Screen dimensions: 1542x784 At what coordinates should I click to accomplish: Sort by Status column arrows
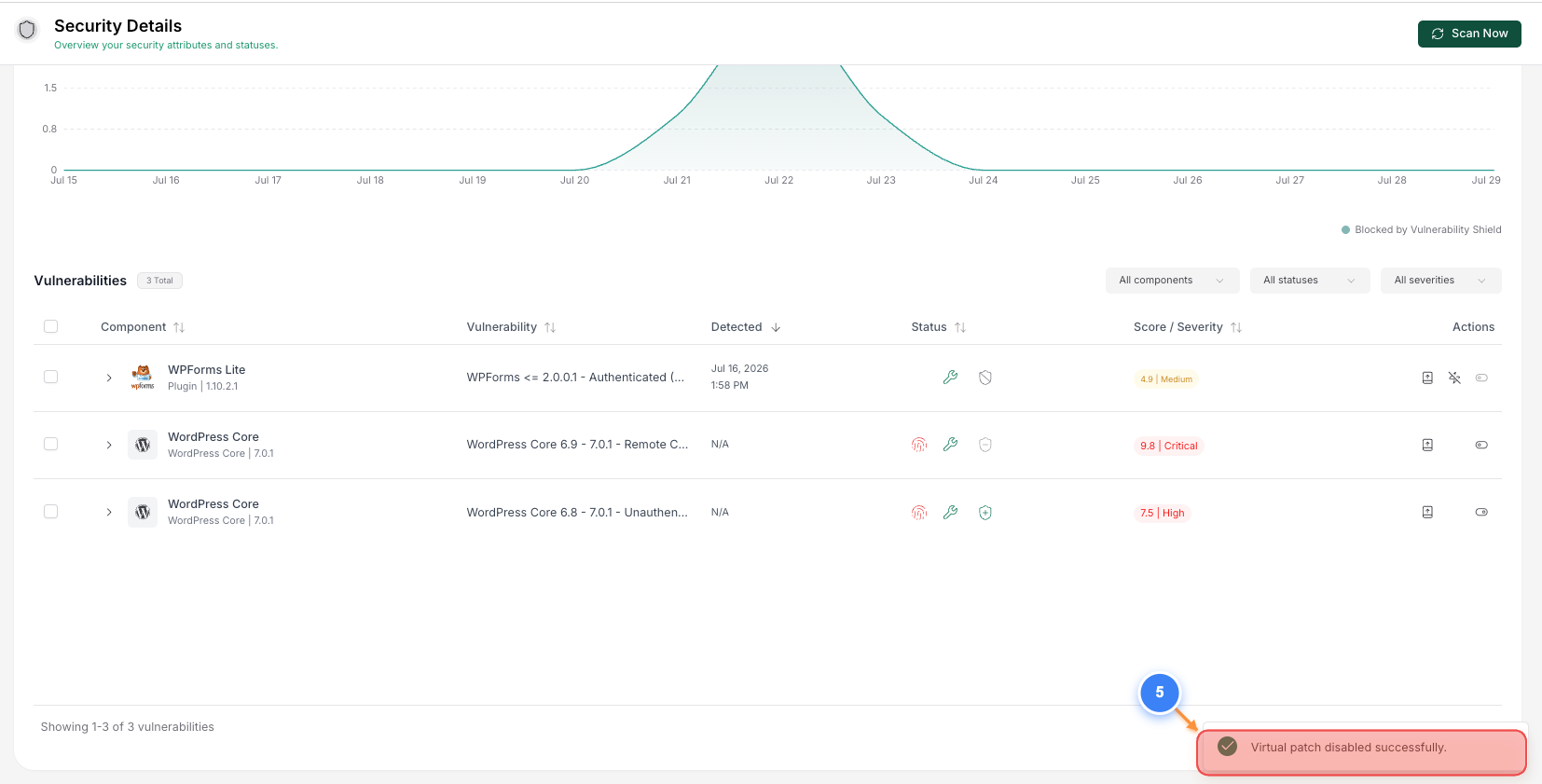click(x=960, y=327)
